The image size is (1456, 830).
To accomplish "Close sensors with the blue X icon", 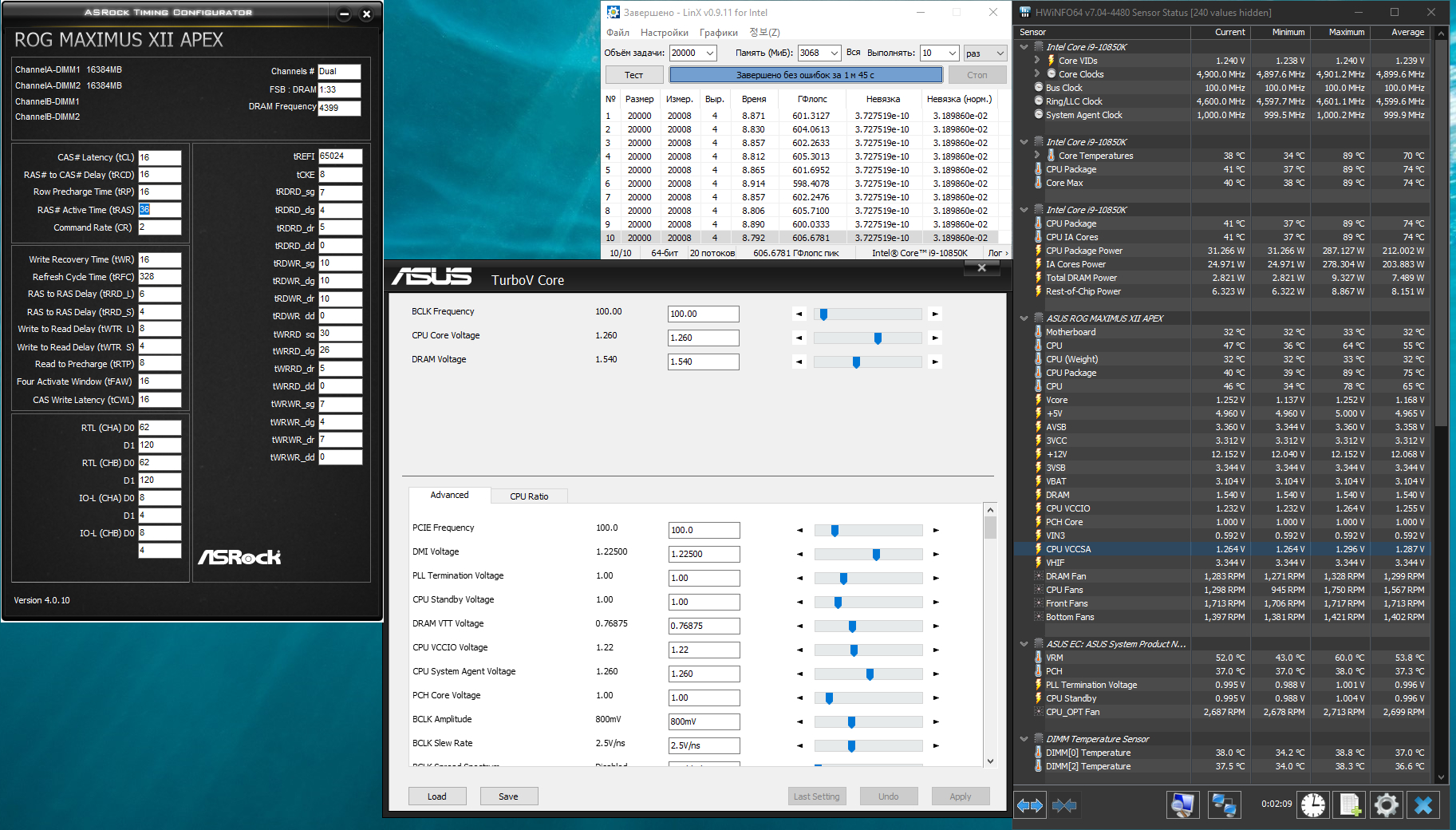I will [x=1423, y=805].
